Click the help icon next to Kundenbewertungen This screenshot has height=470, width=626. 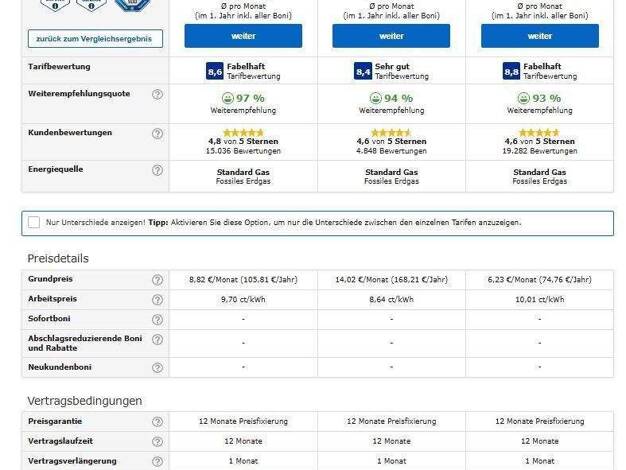coord(157,134)
